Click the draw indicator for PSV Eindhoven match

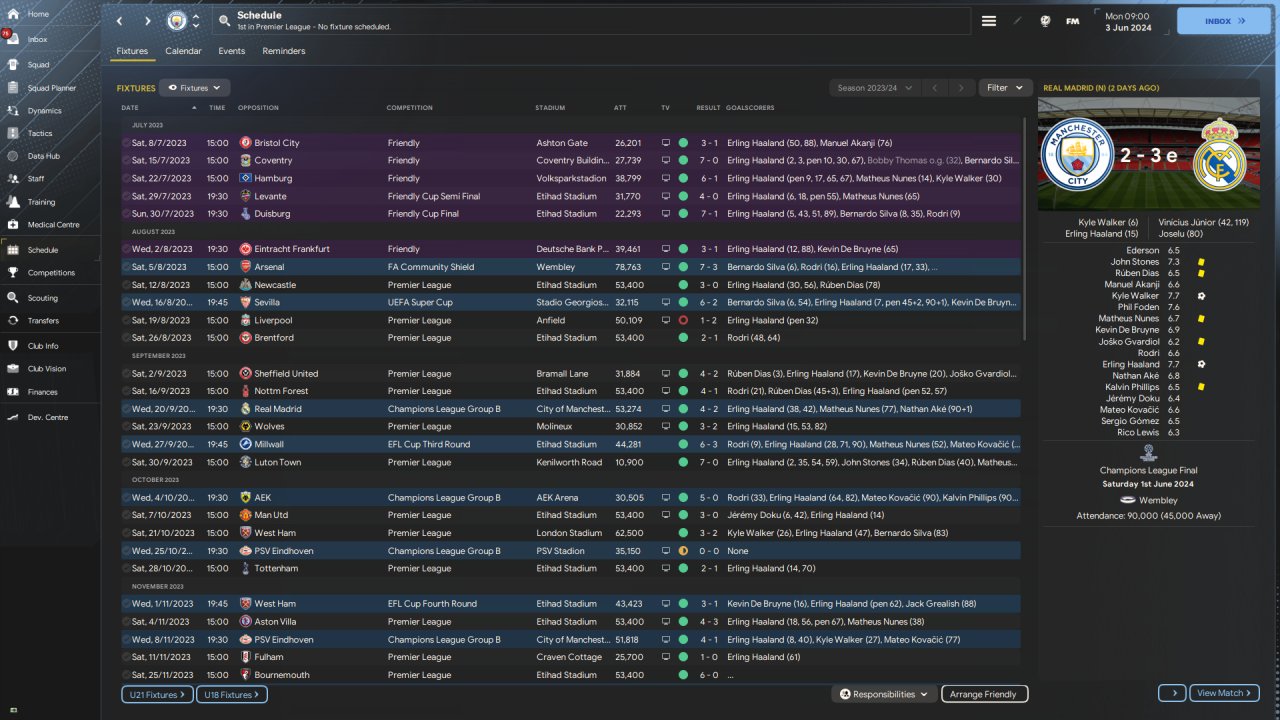point(683,551)
